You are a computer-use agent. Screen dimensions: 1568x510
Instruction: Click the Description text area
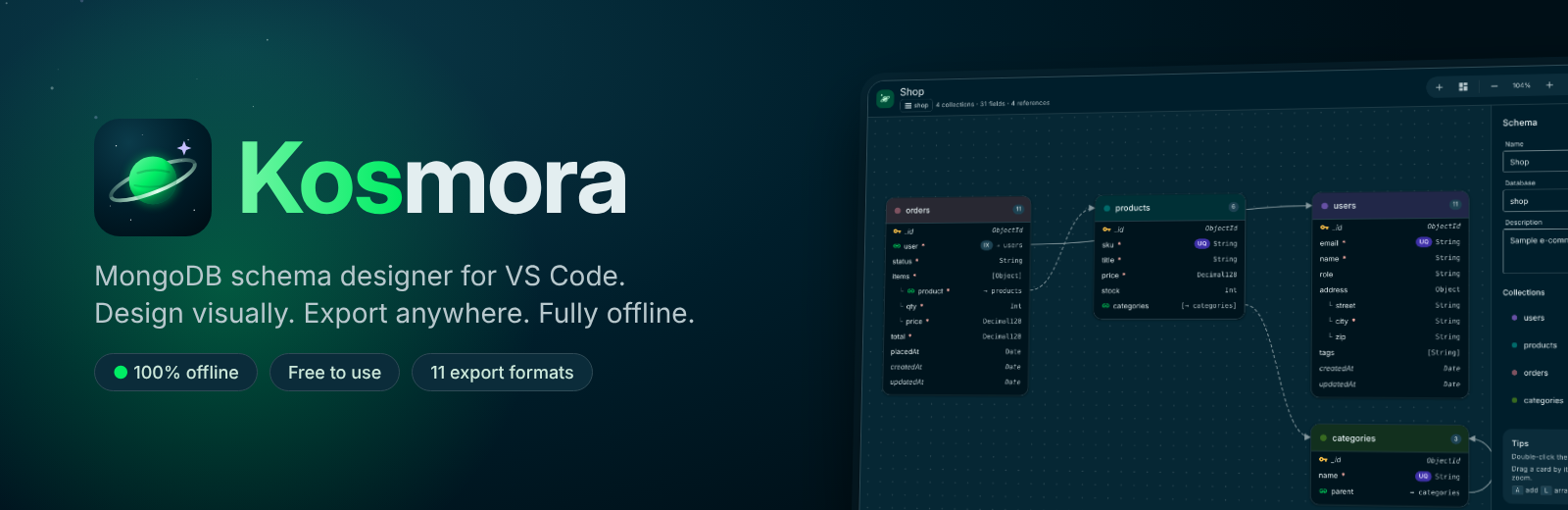pyautogui.click(x=1536, y=251)
